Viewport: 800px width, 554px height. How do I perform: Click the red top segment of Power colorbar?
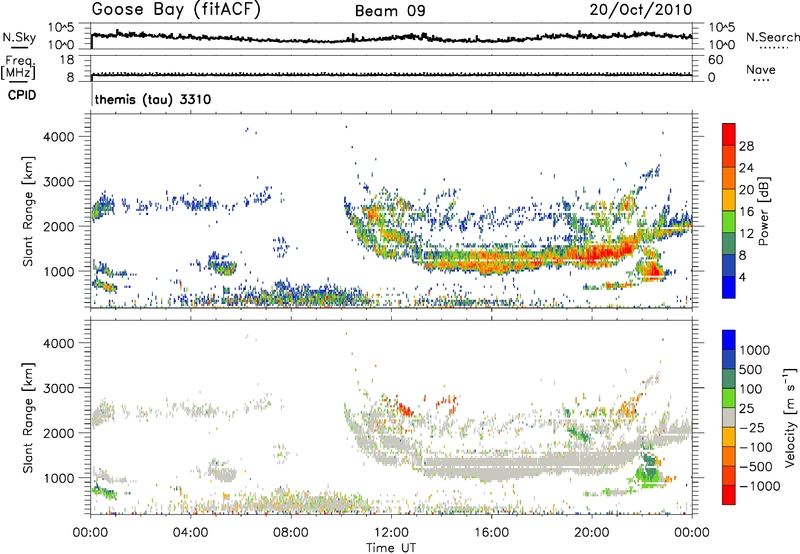[729, 135]
